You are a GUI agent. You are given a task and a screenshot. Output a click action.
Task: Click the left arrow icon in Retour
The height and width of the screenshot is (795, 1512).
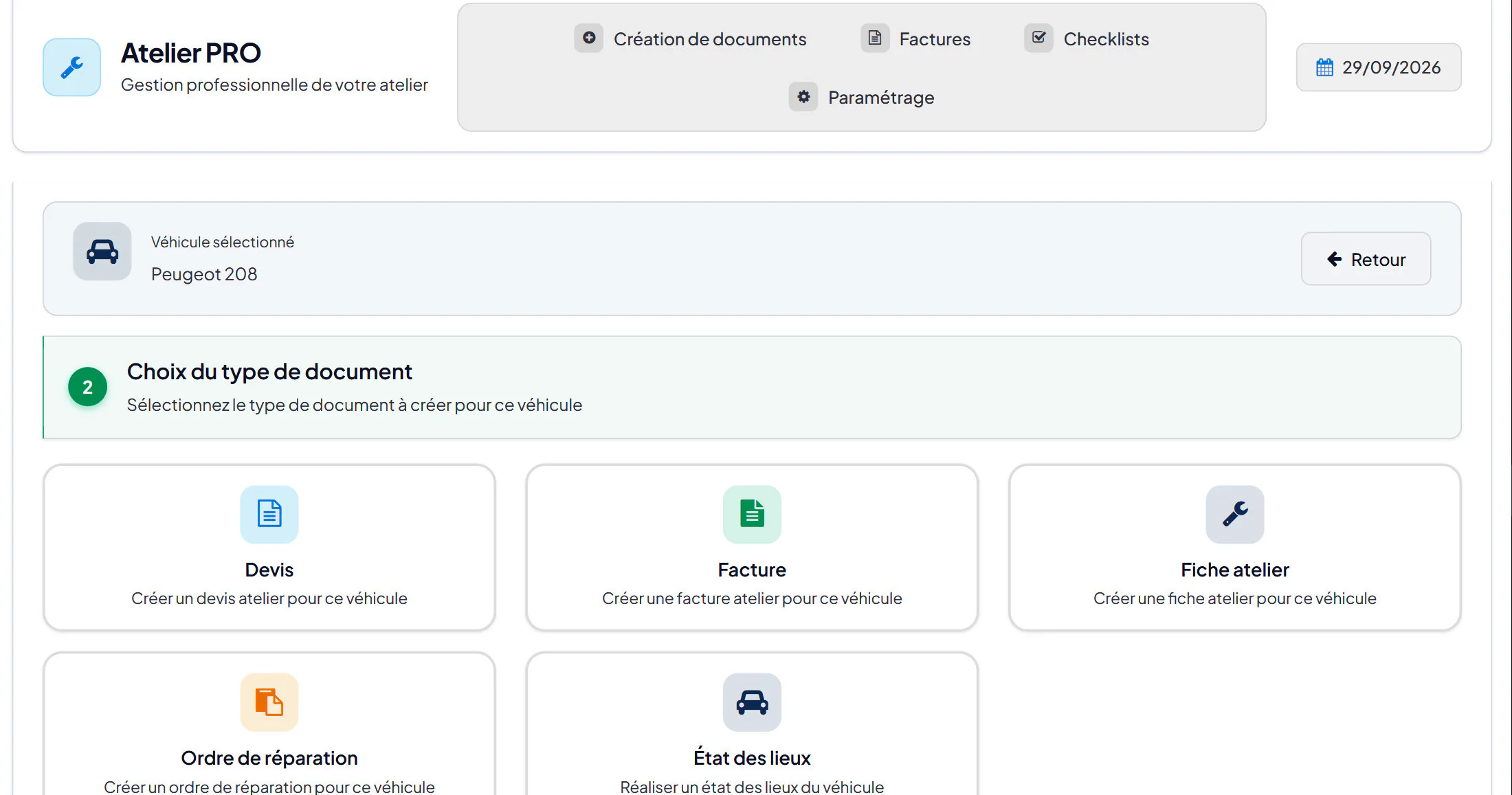[x=1334, y=259]
